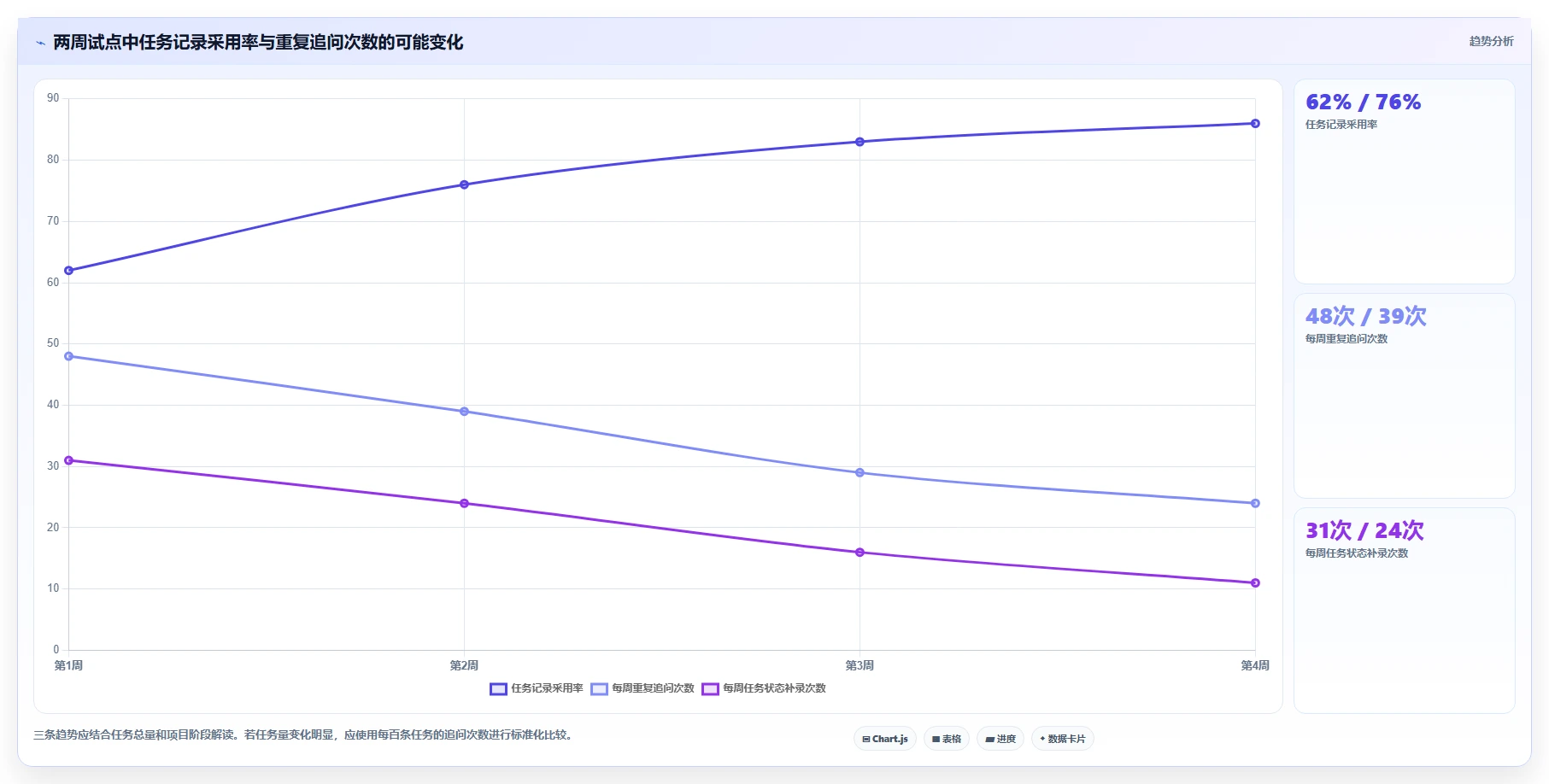Click the 进度 chip

point(1000,739)
